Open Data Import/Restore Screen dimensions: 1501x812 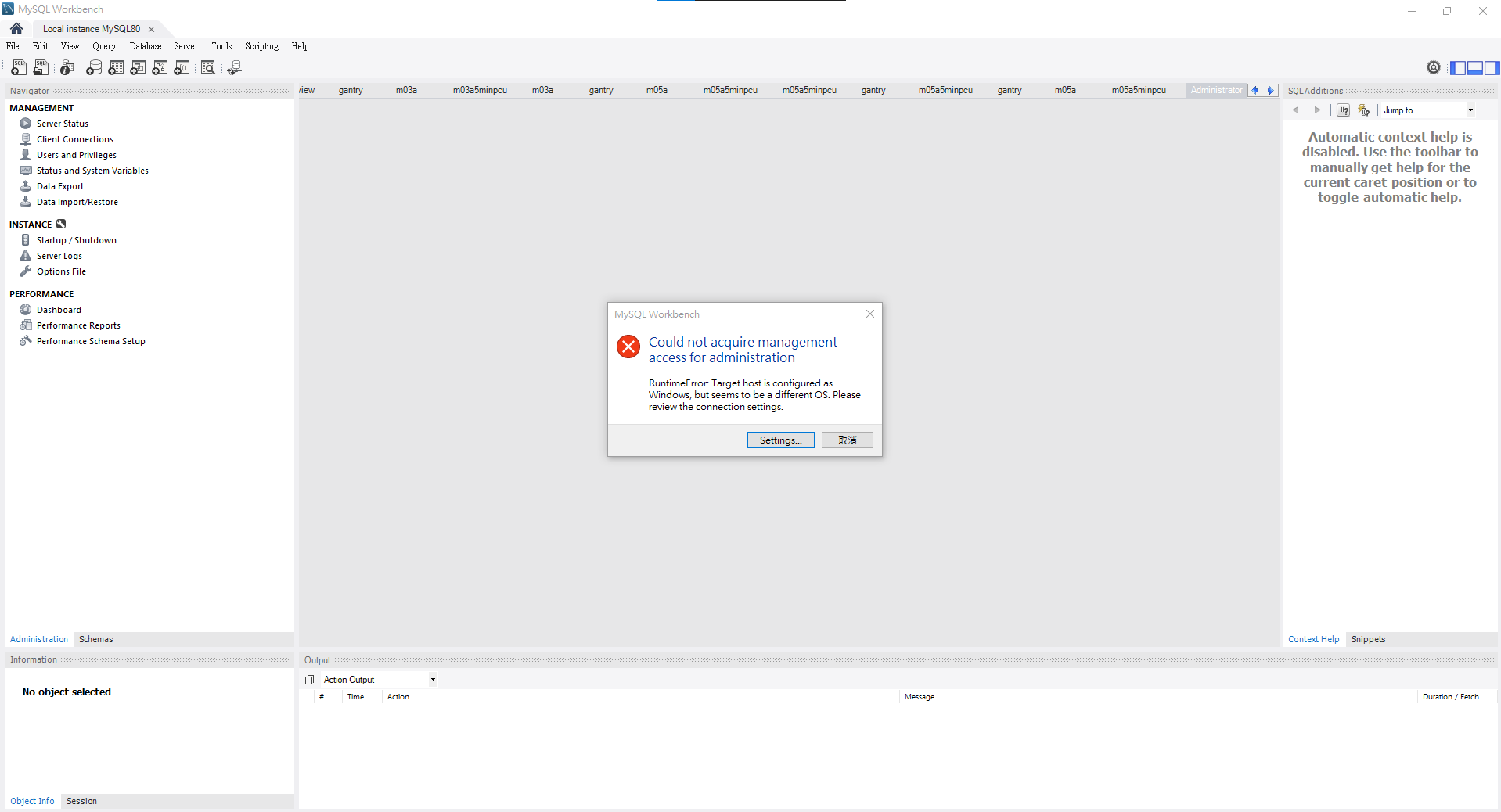click(77, 202)
